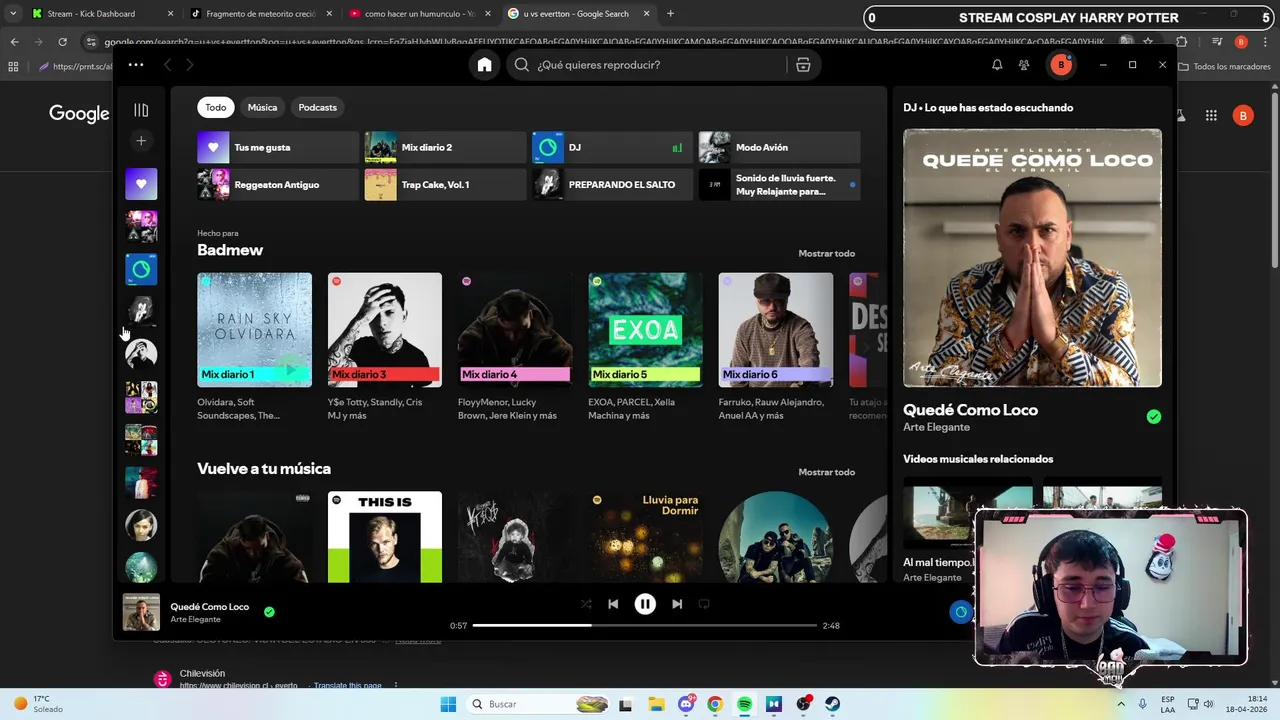Viewport: 1280px width, 720px height.
Task: Go to Spotify Home via house icon
Action: coord(484,65)
